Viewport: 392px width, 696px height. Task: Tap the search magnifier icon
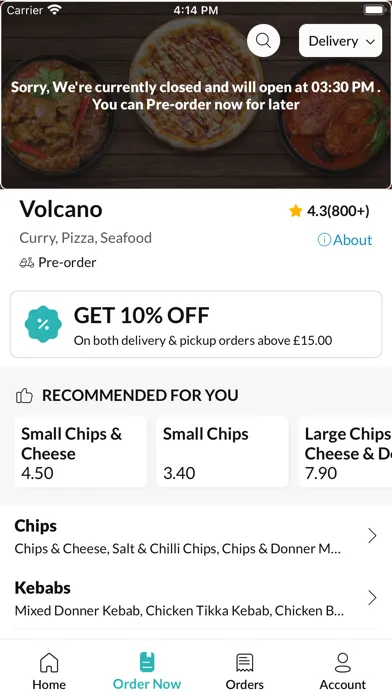[x=263, y=40]
